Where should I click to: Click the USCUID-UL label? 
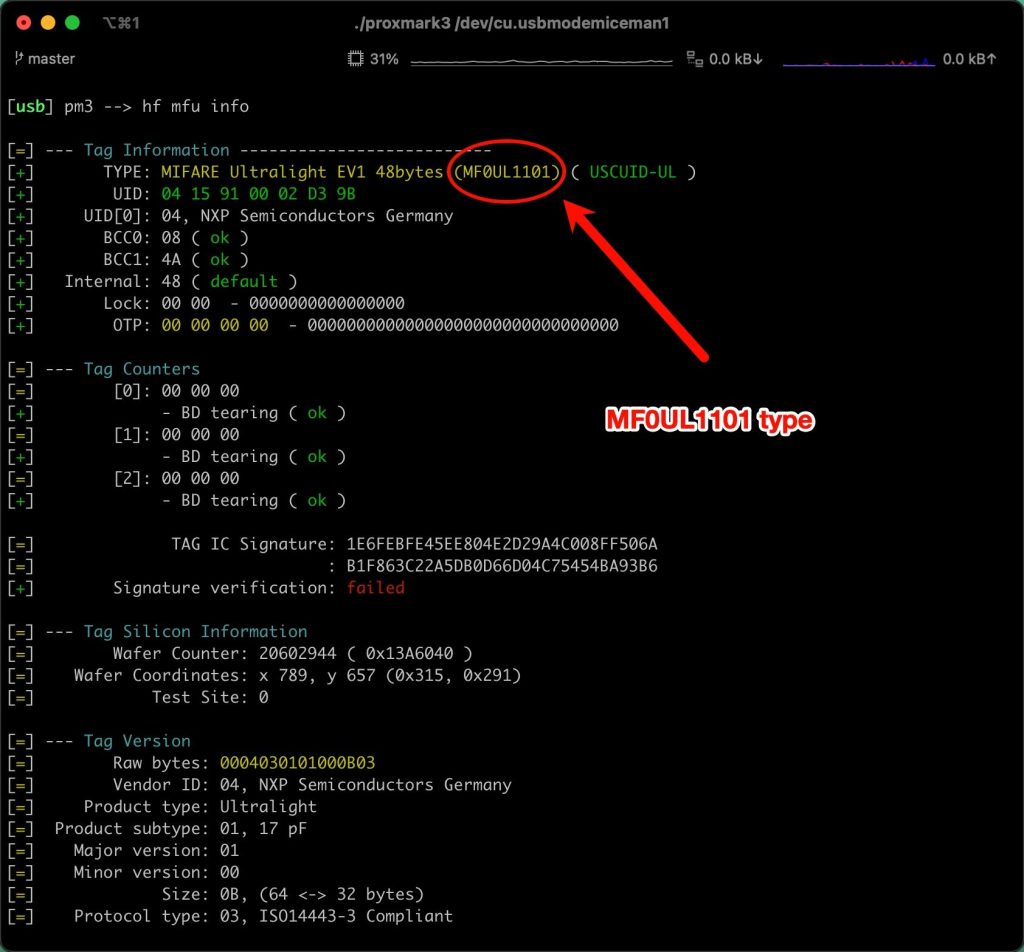632,172
